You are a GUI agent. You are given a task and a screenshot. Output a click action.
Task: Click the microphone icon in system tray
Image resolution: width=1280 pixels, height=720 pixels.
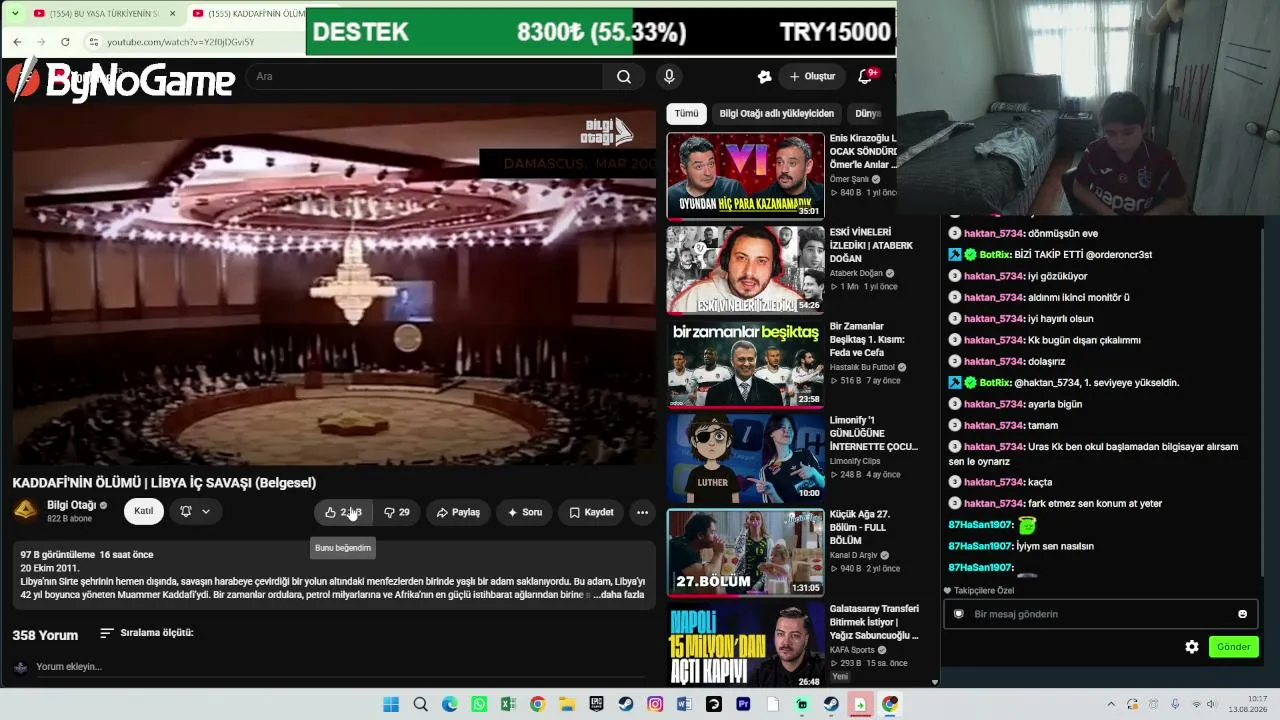1175,704
